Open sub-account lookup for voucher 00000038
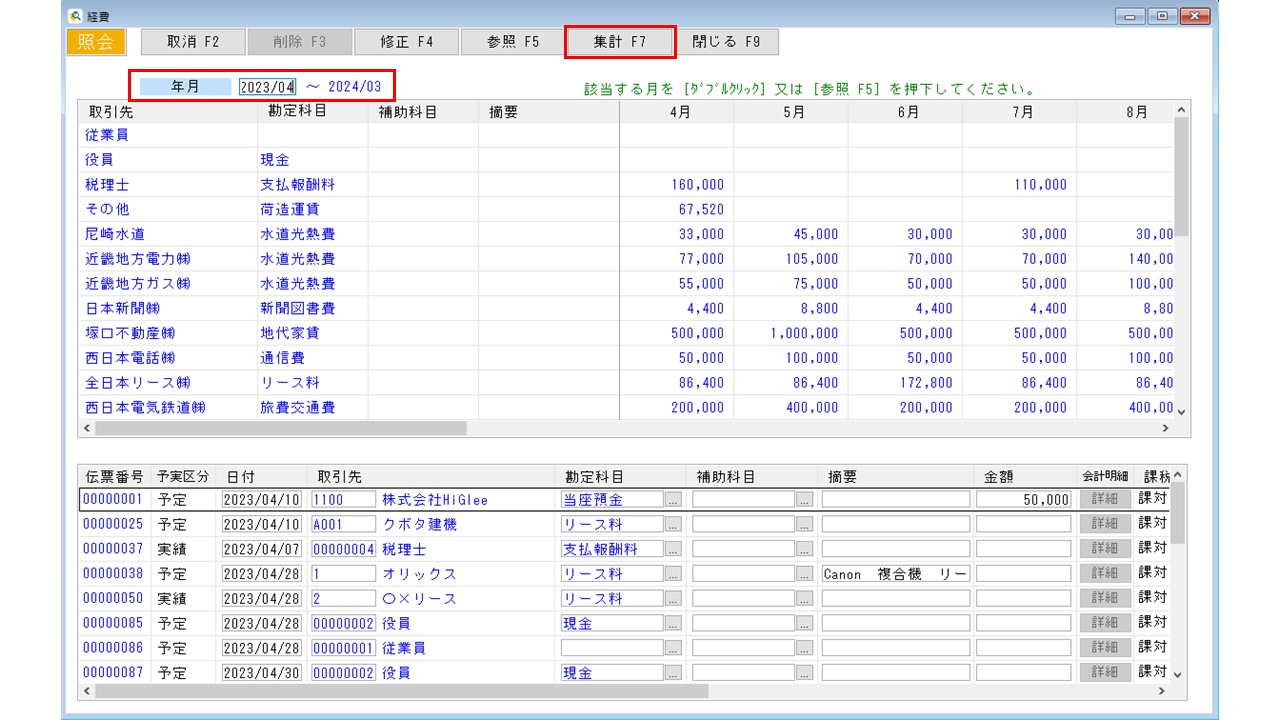Viewport: 1280px width, 720px height. 805,574
